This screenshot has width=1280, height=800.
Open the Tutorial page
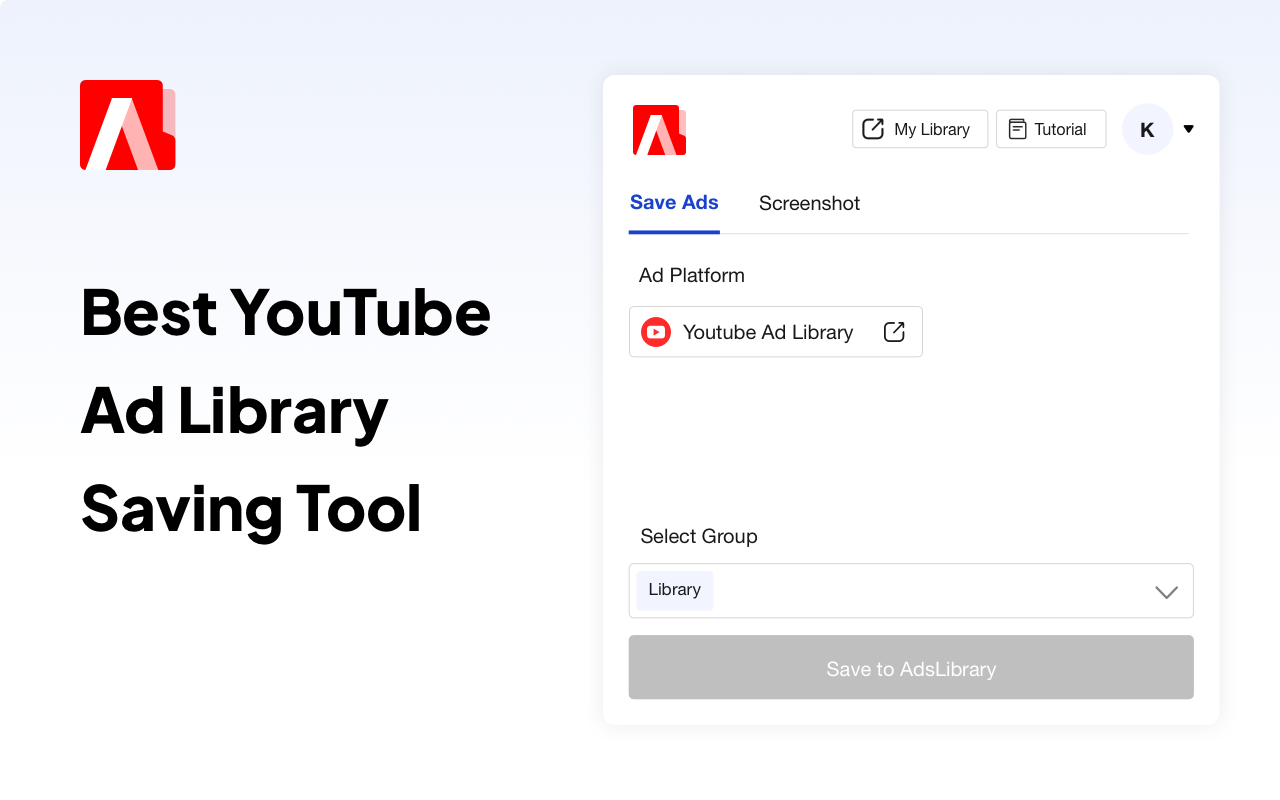tap(1051, 128)
